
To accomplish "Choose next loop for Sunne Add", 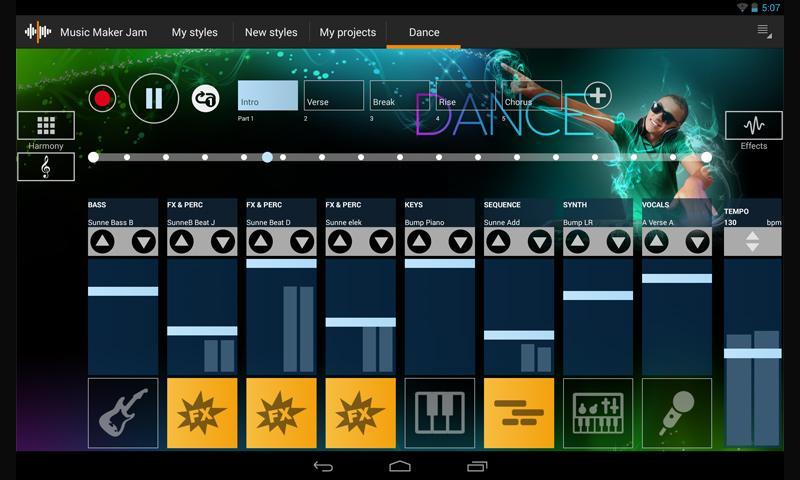I will (540, 241).
